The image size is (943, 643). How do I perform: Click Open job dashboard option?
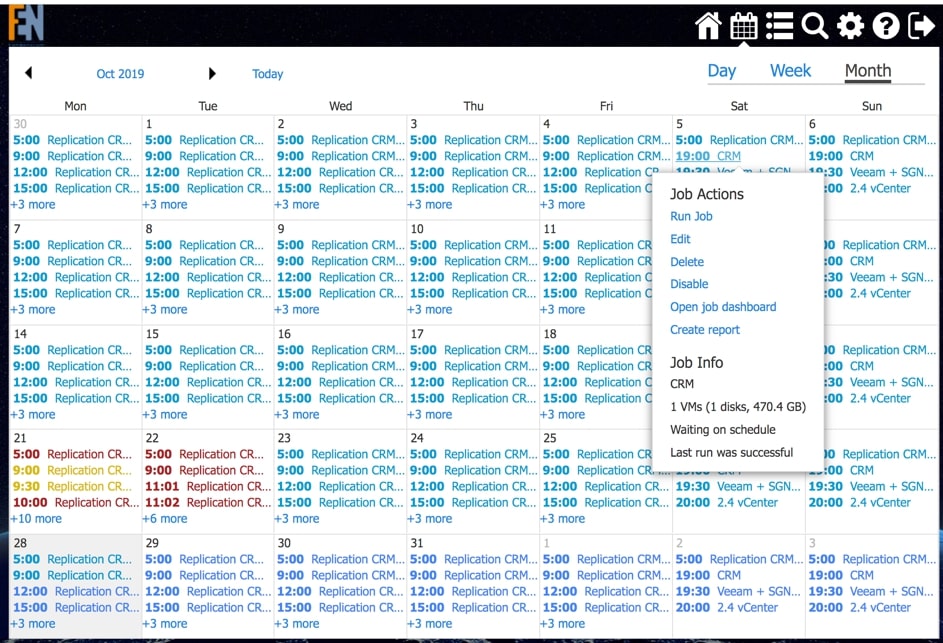(x=723, y=307)
